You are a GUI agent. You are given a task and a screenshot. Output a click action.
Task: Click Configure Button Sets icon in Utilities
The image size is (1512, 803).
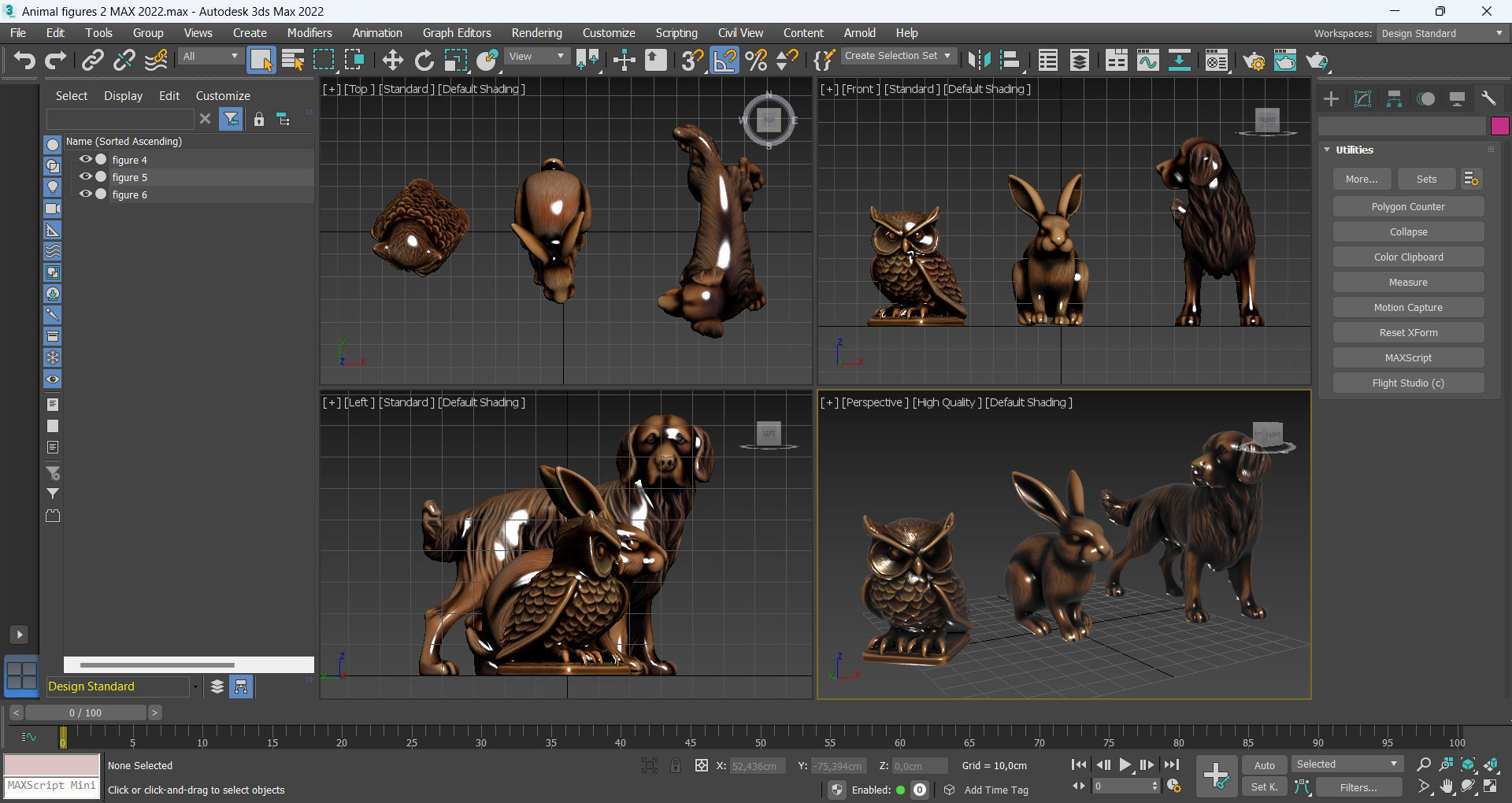click(1471, 179)
